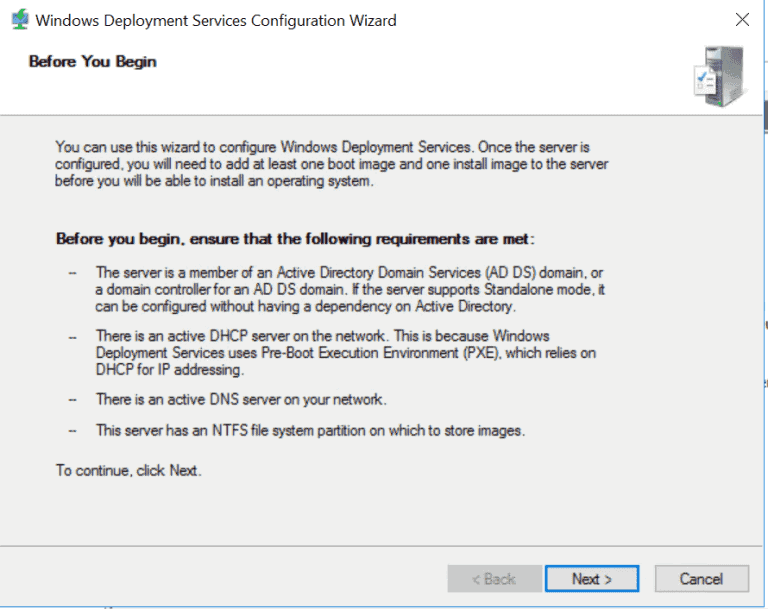Click the dash bullet before the DNS requirement
The image size is (768, 609).
tap(72, 400)
